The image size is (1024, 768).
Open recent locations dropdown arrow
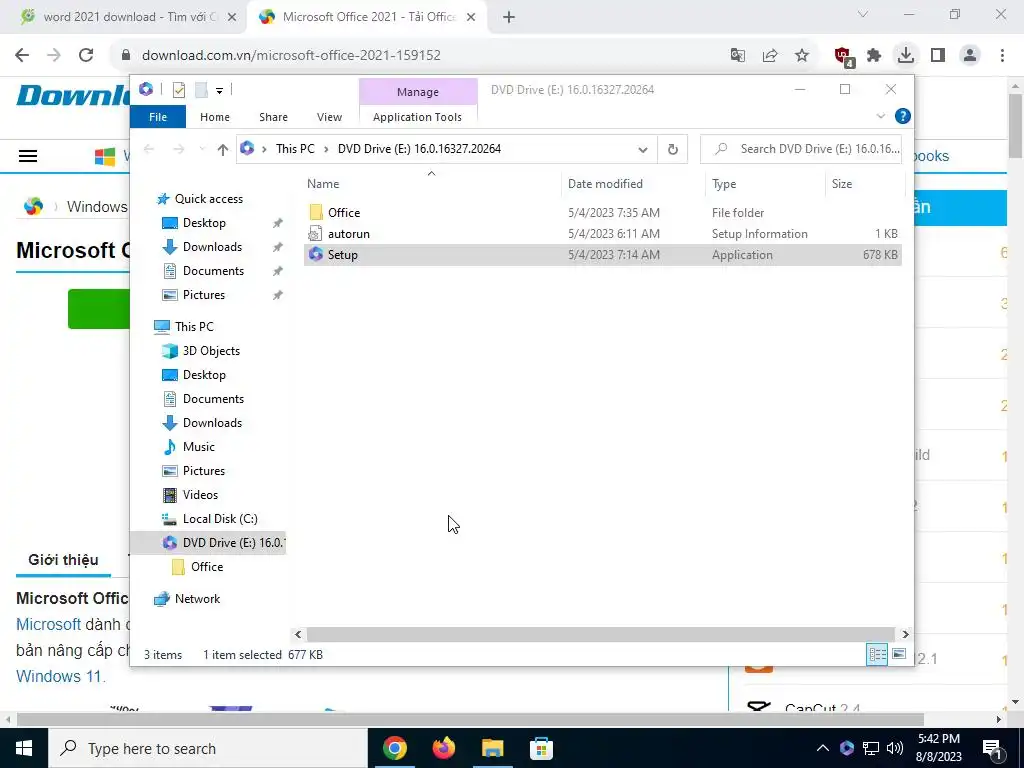tap(202, 150)
